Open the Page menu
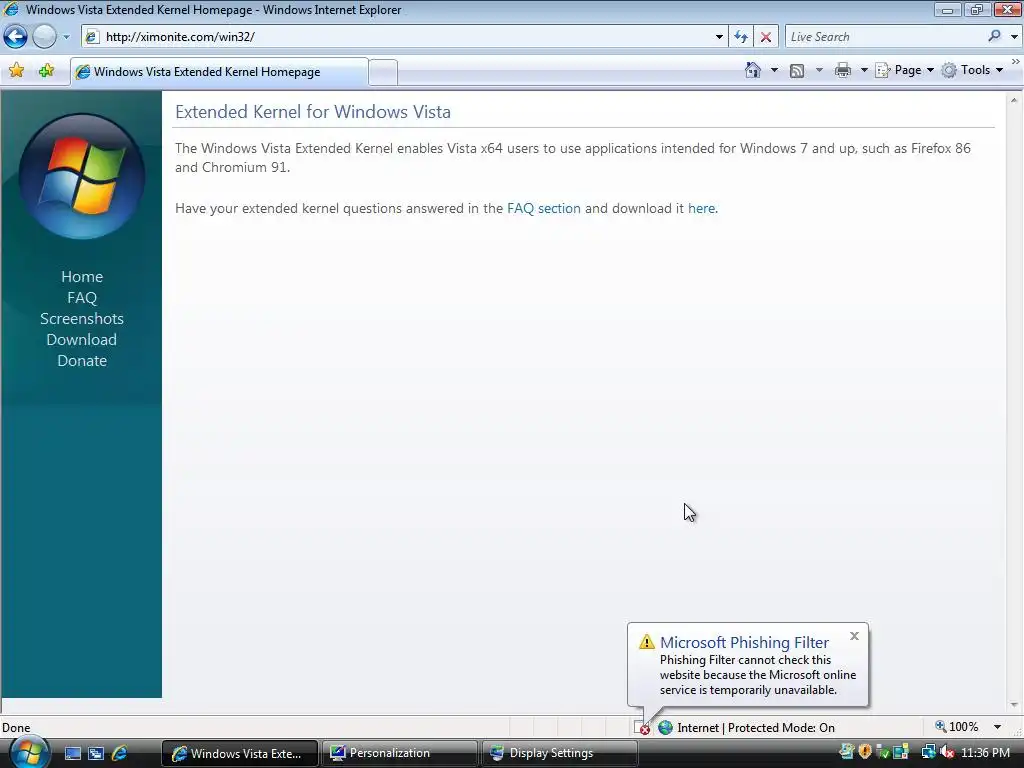This screenshot has height=768, width=1024. pos(904,70)
